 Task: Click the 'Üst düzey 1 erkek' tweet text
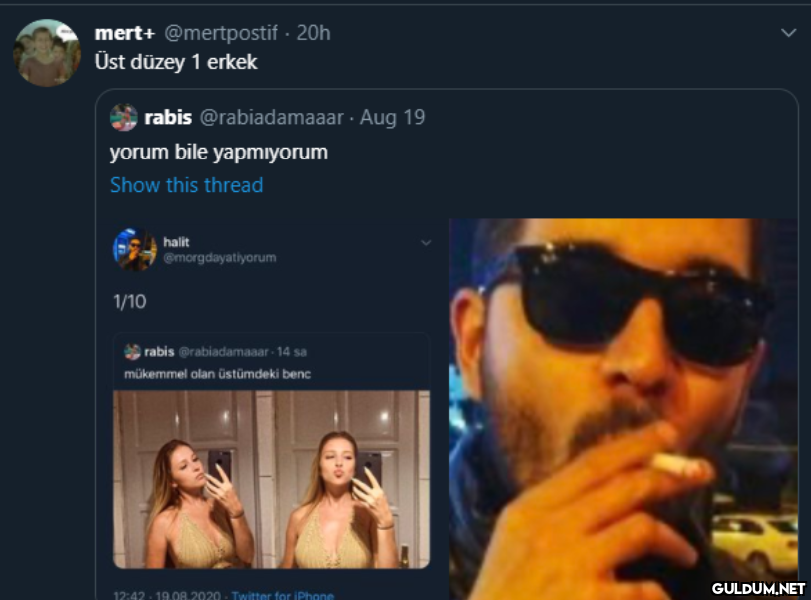[176, 62]
